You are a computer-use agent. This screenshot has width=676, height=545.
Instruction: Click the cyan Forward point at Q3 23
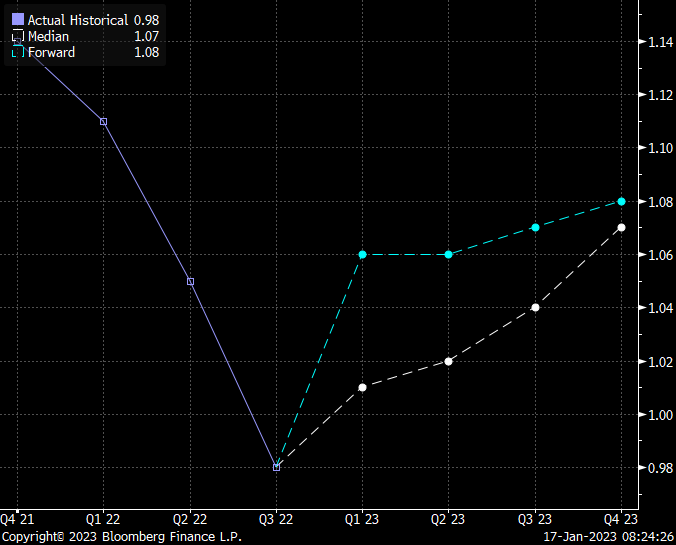click(x=535, y=228)
